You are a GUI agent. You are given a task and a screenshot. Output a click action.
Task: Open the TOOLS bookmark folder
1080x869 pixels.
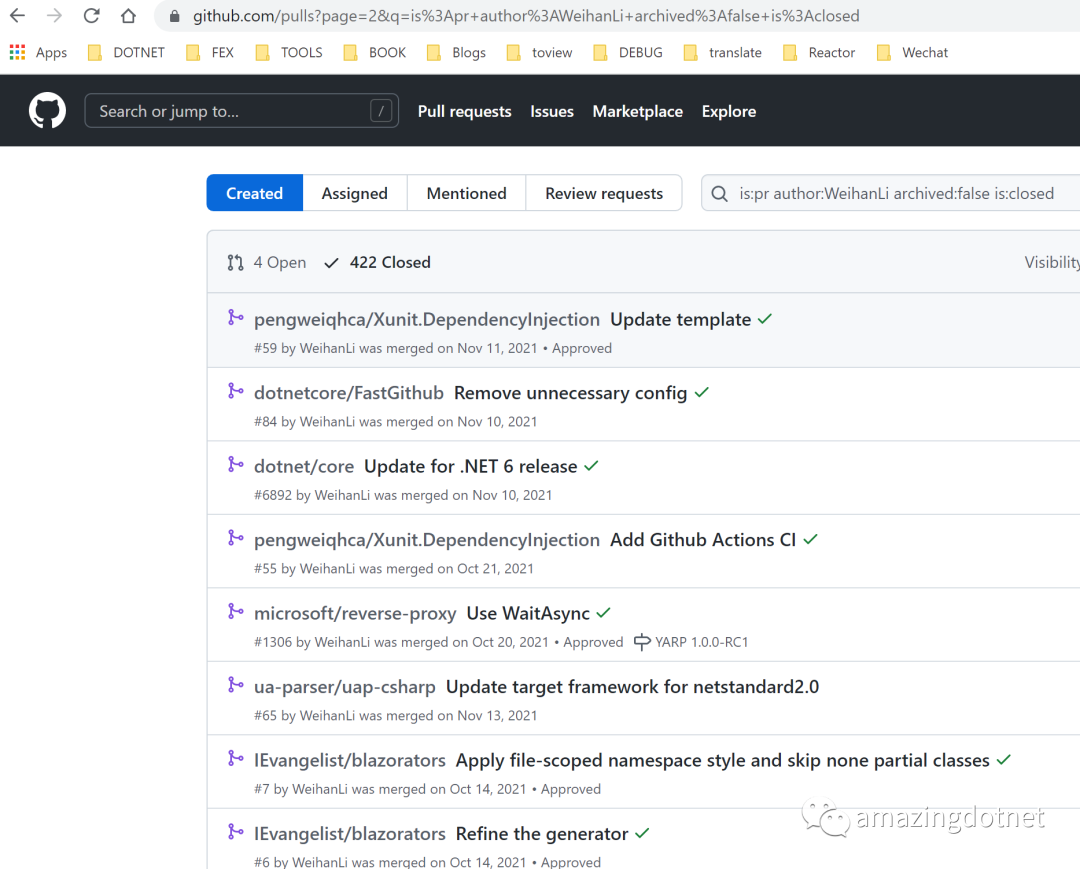tap(289, 52)
